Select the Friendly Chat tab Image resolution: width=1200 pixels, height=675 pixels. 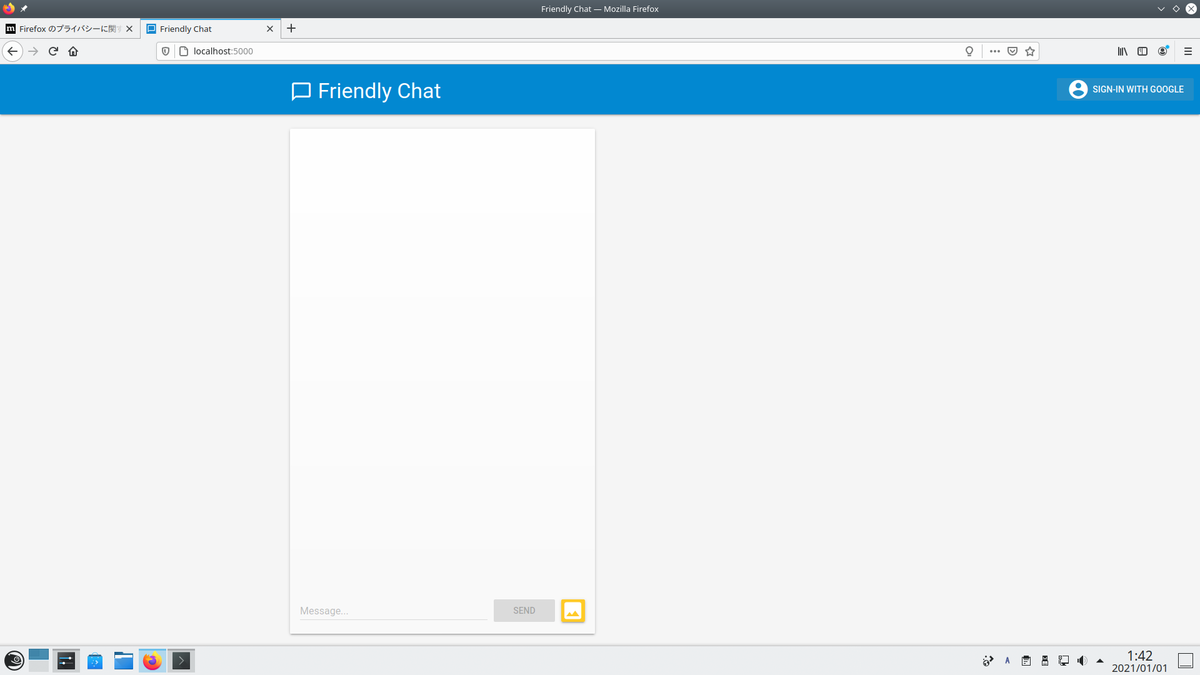[x=210, y=29]
